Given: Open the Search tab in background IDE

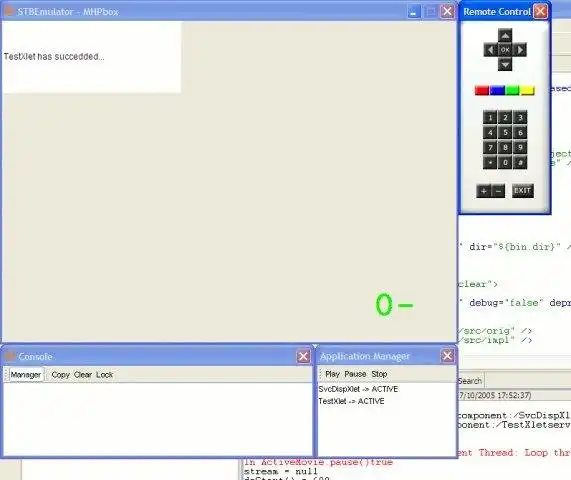Looking at the screenshot, I should [470, 381].
